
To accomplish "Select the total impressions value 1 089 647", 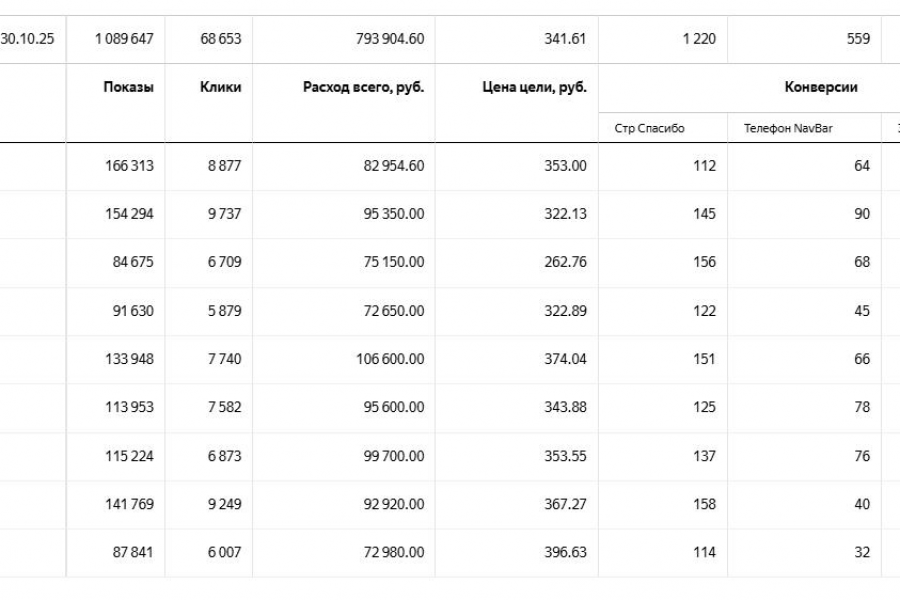I will 125,40.
